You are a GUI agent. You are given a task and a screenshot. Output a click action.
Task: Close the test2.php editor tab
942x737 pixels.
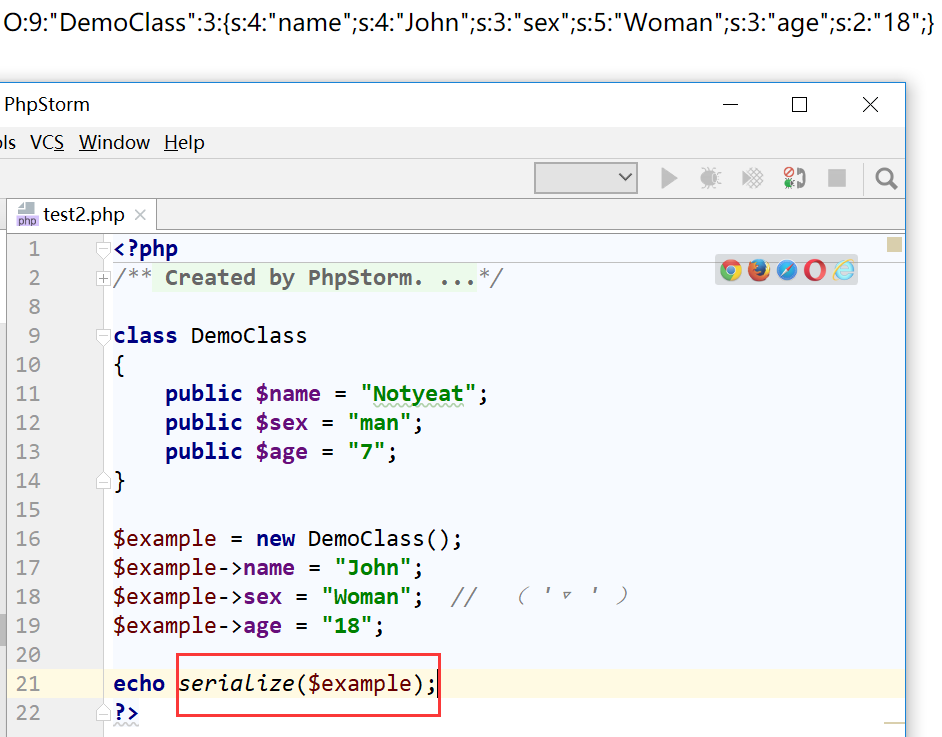tap(140, 214)
